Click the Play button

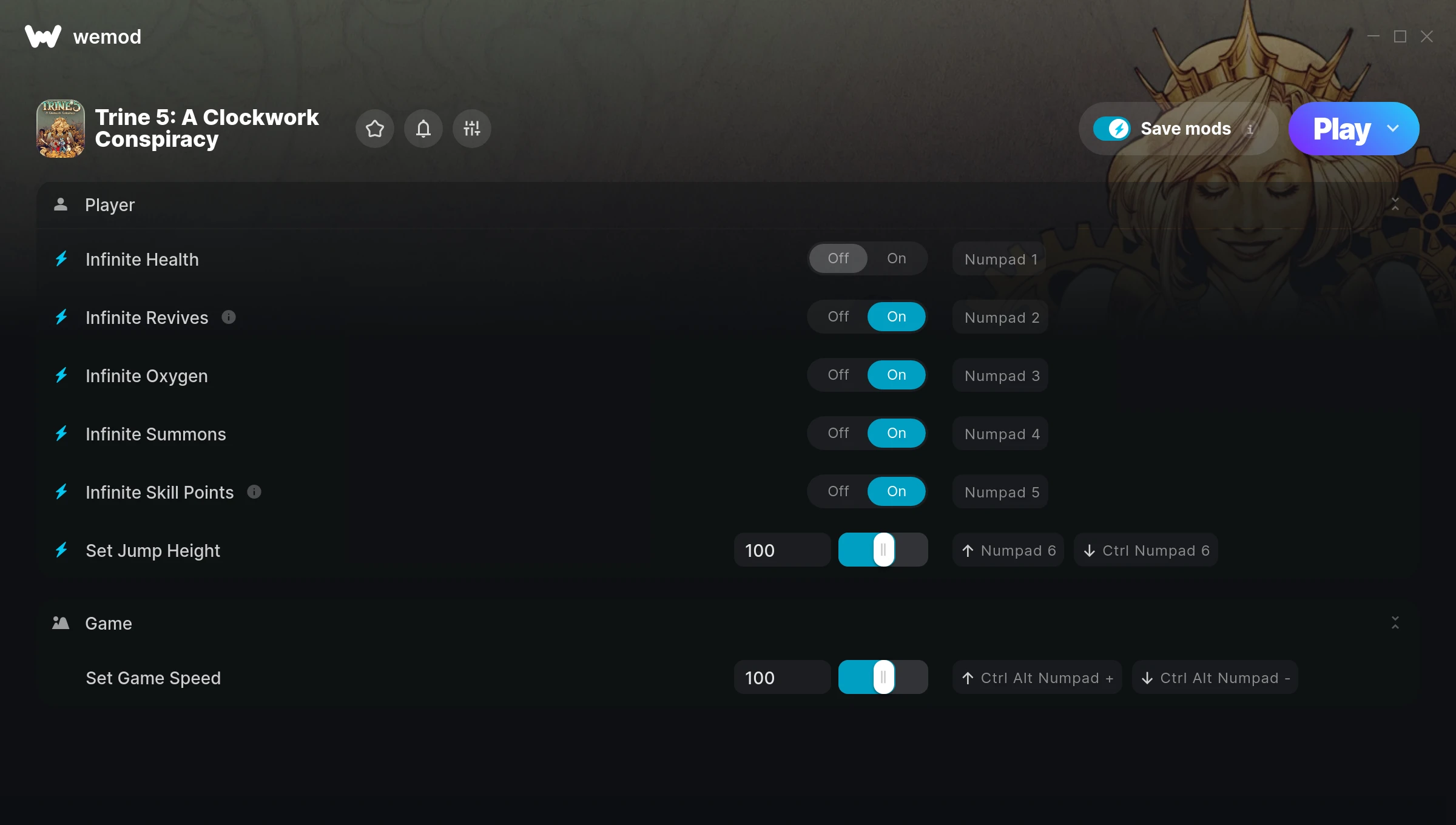pos(1341,129)
